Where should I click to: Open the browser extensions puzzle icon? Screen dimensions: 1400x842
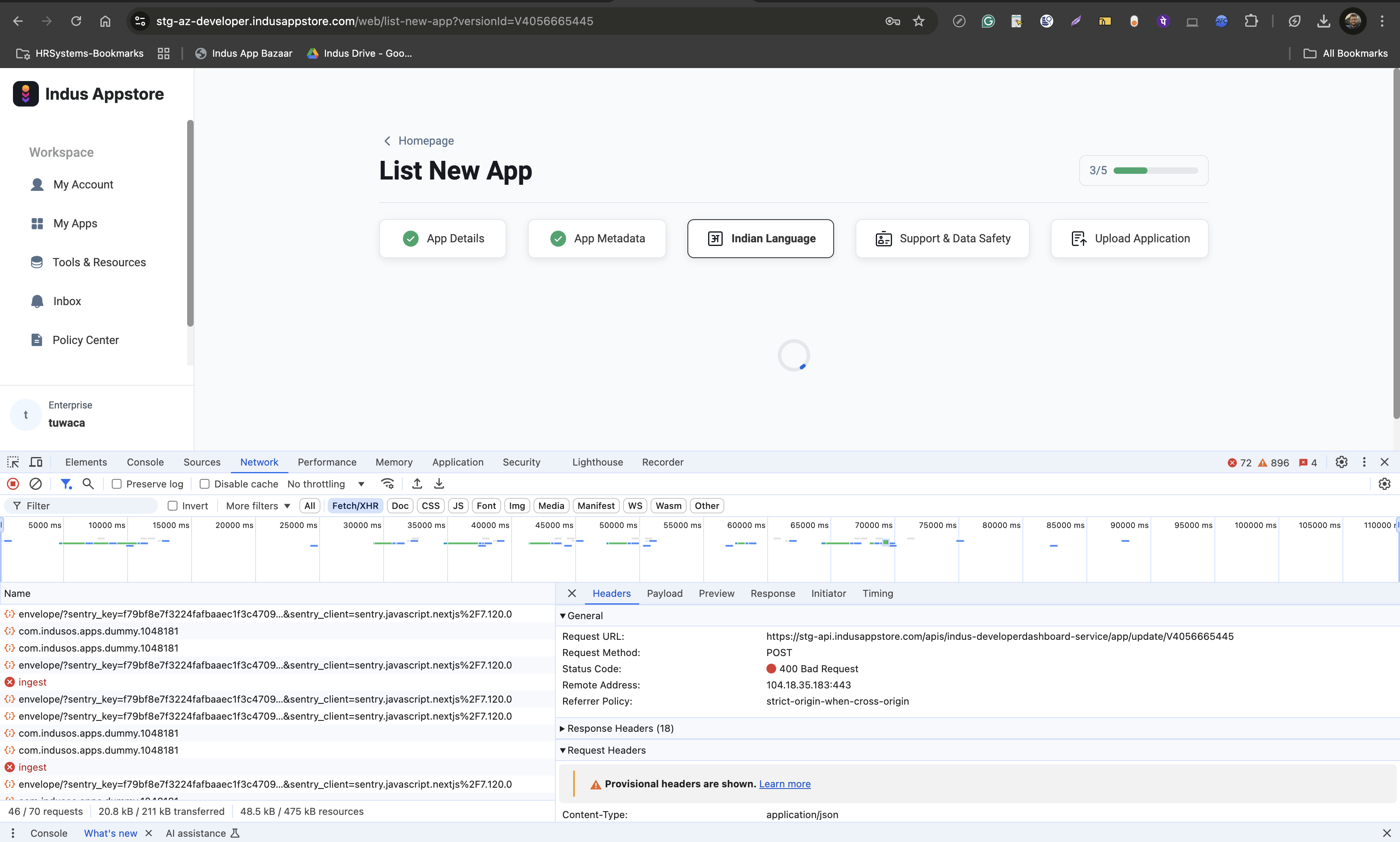pyautogui.click(x=1251, y=21)
